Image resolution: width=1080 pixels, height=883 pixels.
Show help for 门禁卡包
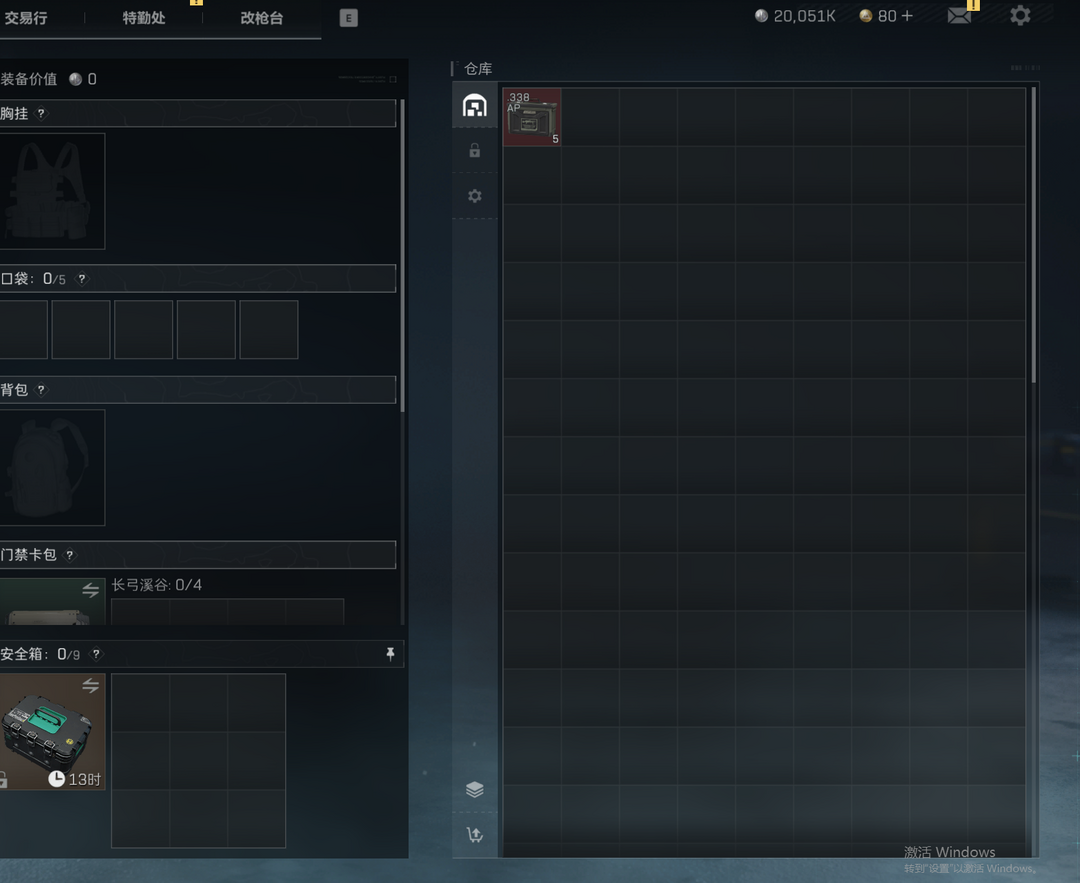point(70,555)
